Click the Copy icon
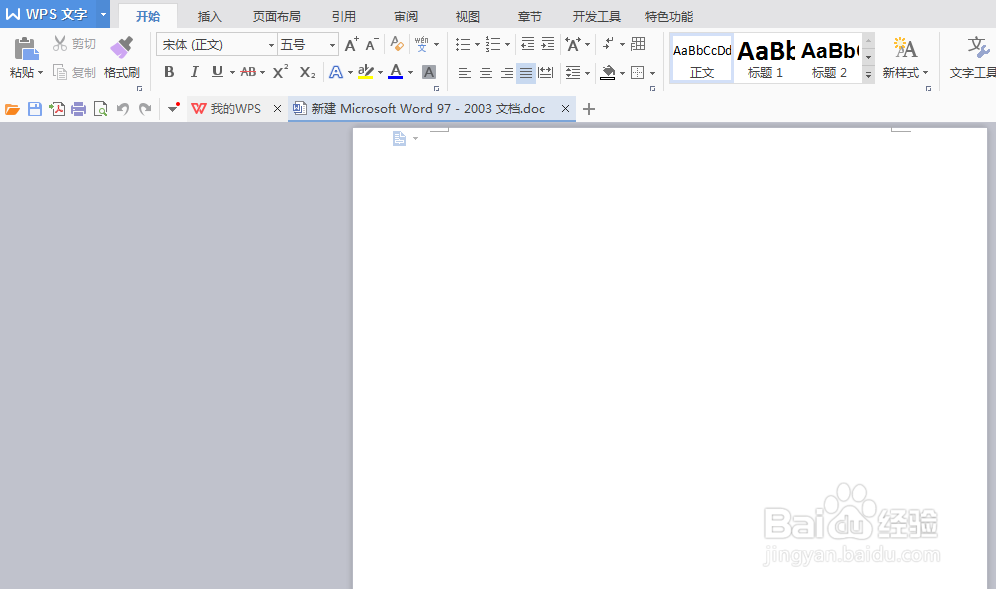 [60, 72]
